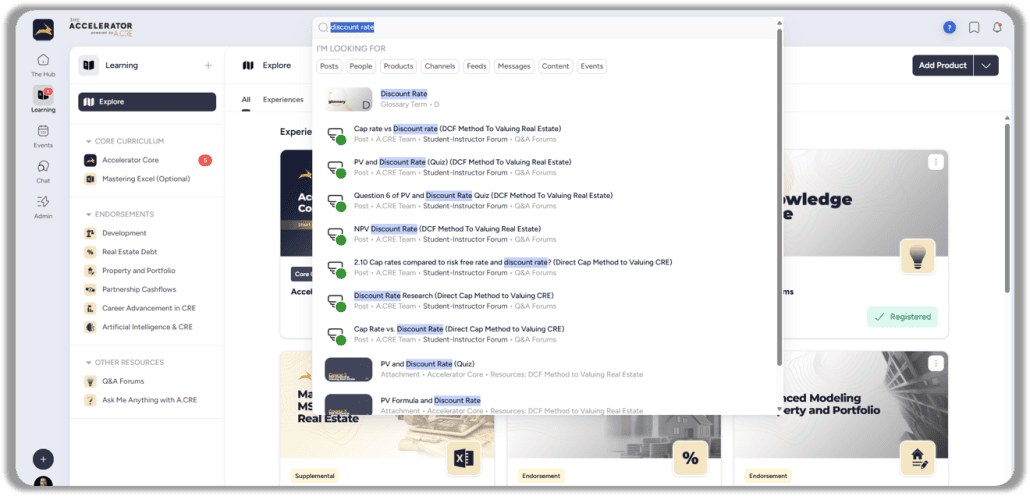Click the round plus button bottom-left
This screenshot has width=1030, height=496.
point(43,459)
